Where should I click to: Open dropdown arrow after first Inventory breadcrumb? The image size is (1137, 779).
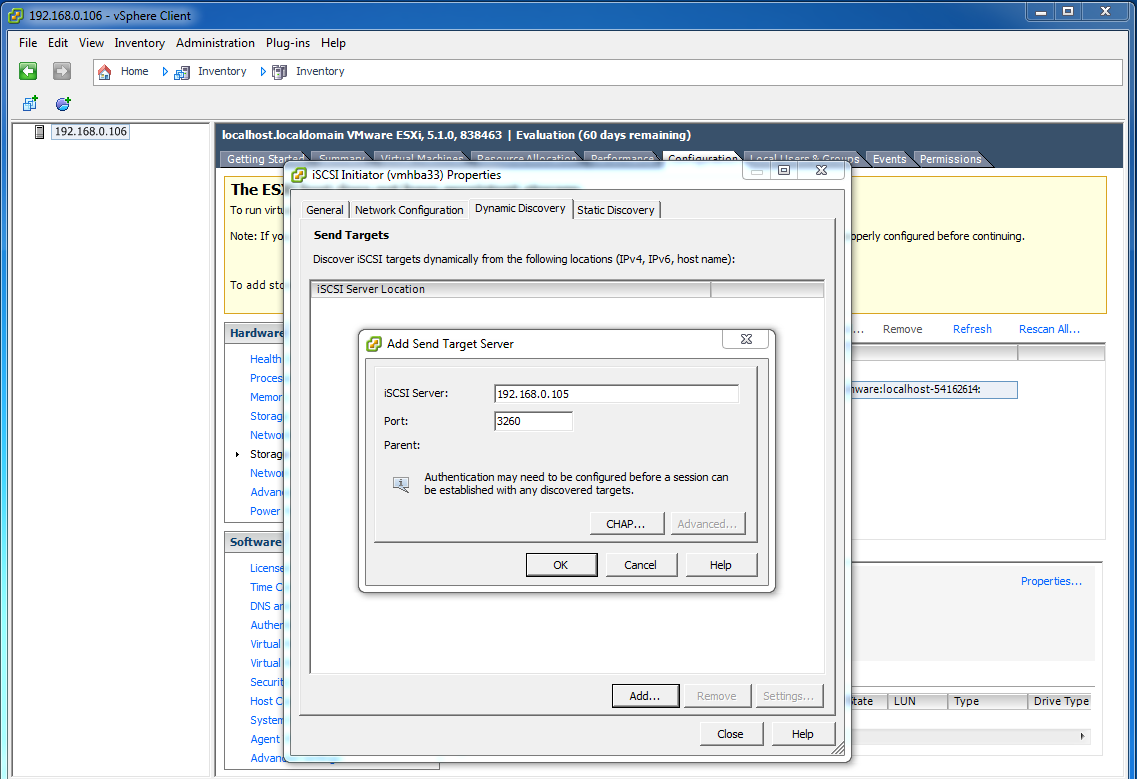pos(262,72)
